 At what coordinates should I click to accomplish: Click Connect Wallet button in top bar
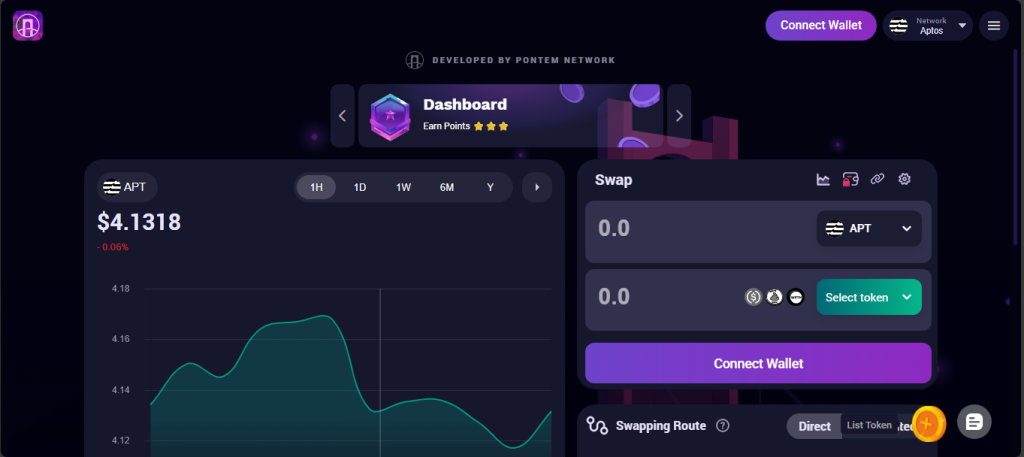(x=820, y=26)
